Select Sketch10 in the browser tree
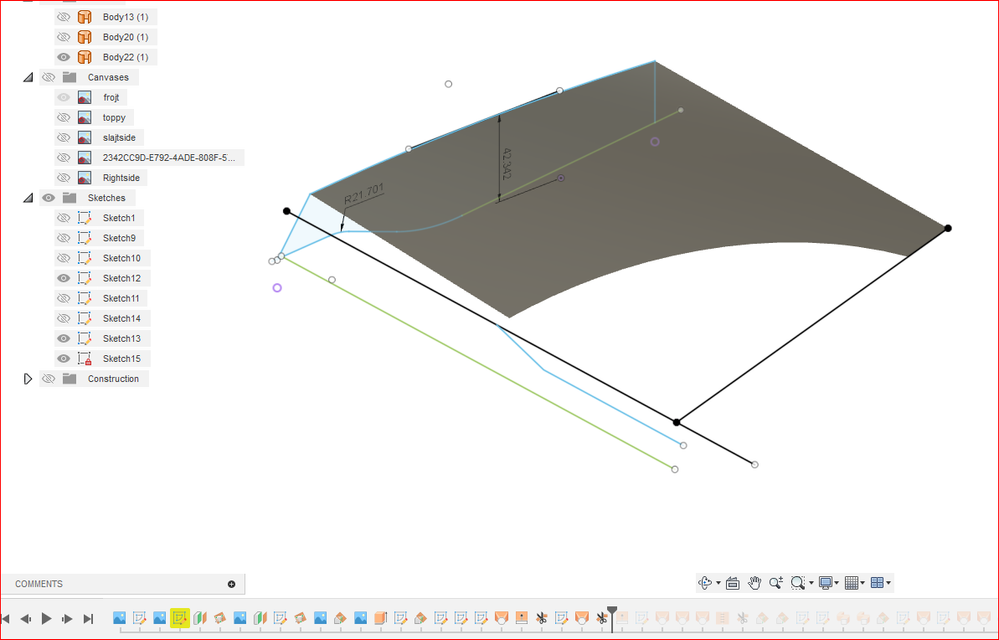999x640 pixels. click(x=122, y=258)
